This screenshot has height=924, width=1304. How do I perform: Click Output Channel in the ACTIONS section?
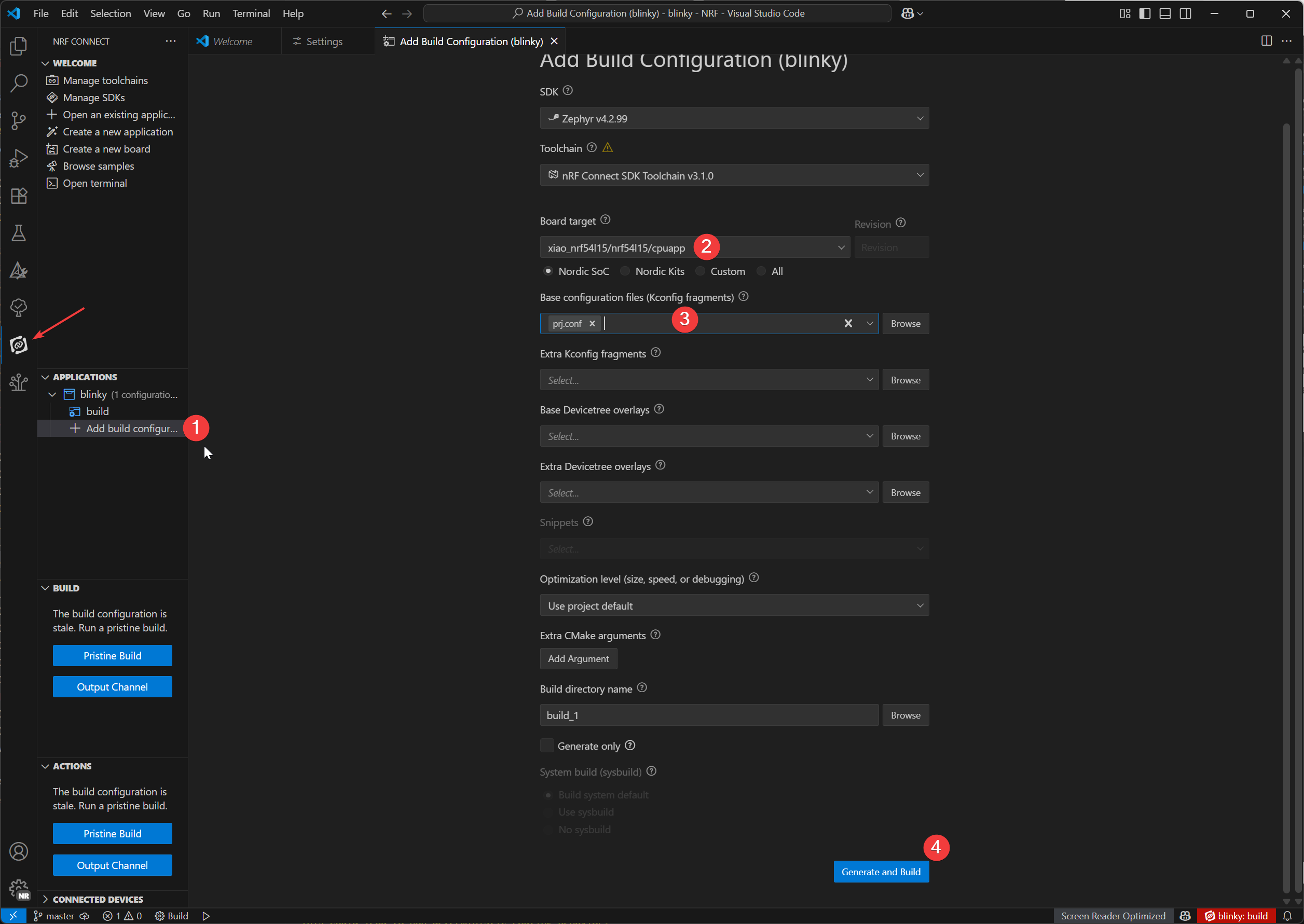pos(112,865)
